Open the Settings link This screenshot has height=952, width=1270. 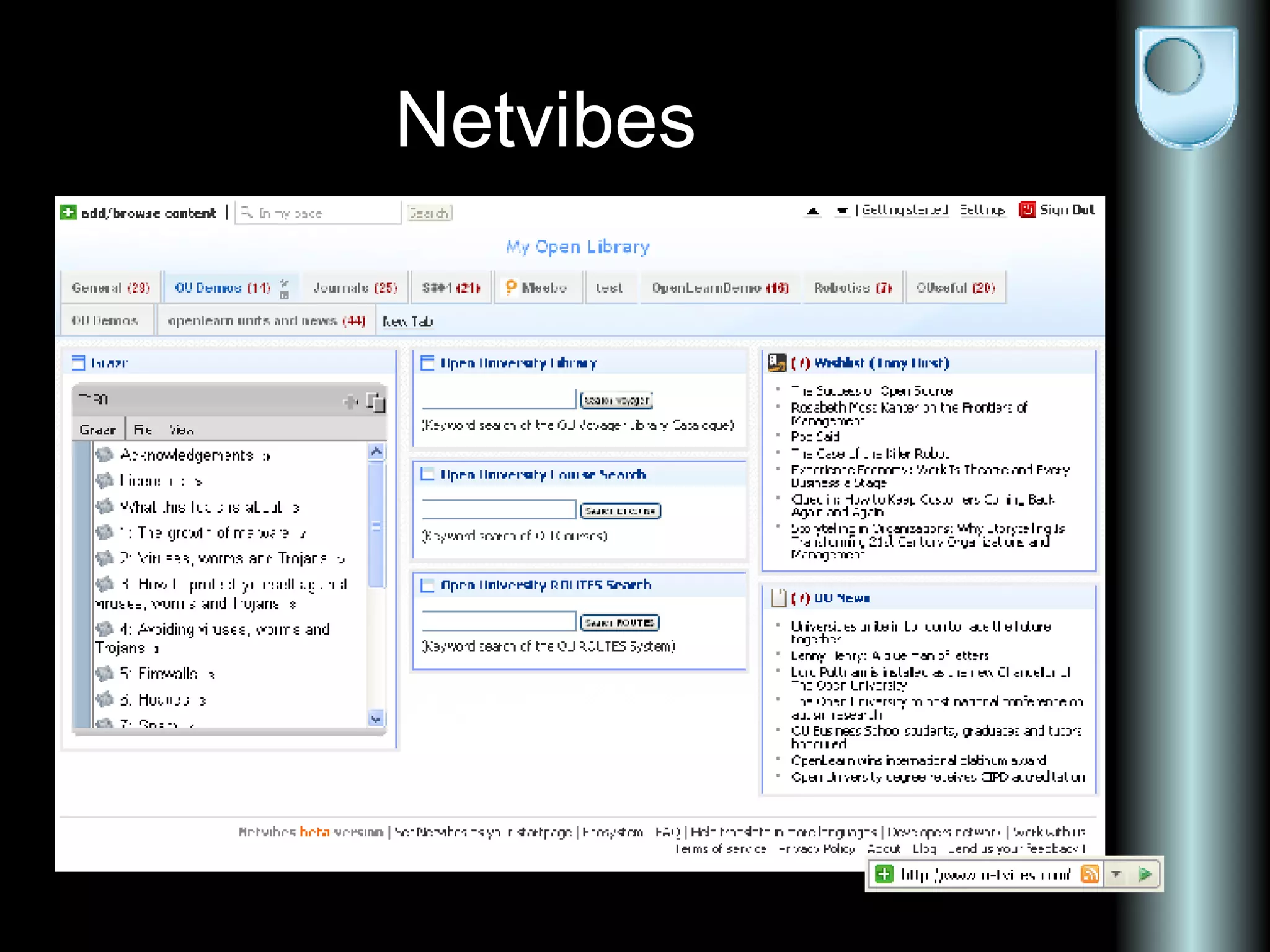982,210
